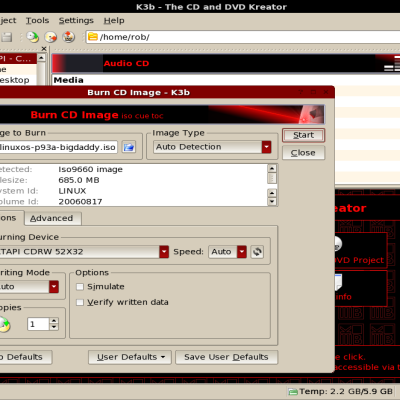Click the Close button in the burn dialog
The width and height of the screenshot is (400, 400).
pos(303,153)
